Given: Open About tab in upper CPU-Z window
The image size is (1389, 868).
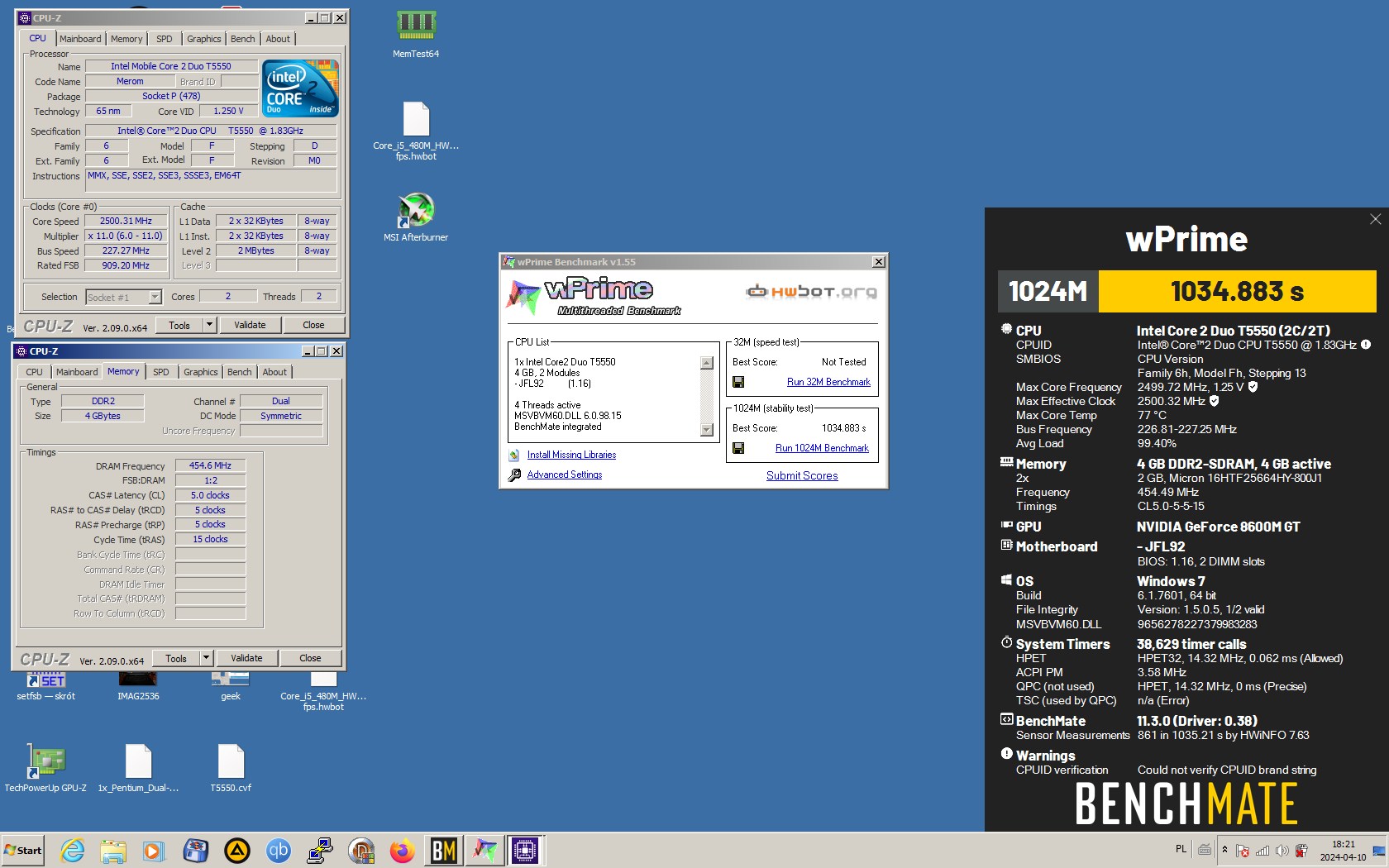Looking at the screenshot, I should pyautogui.click(x=278, y=39).
